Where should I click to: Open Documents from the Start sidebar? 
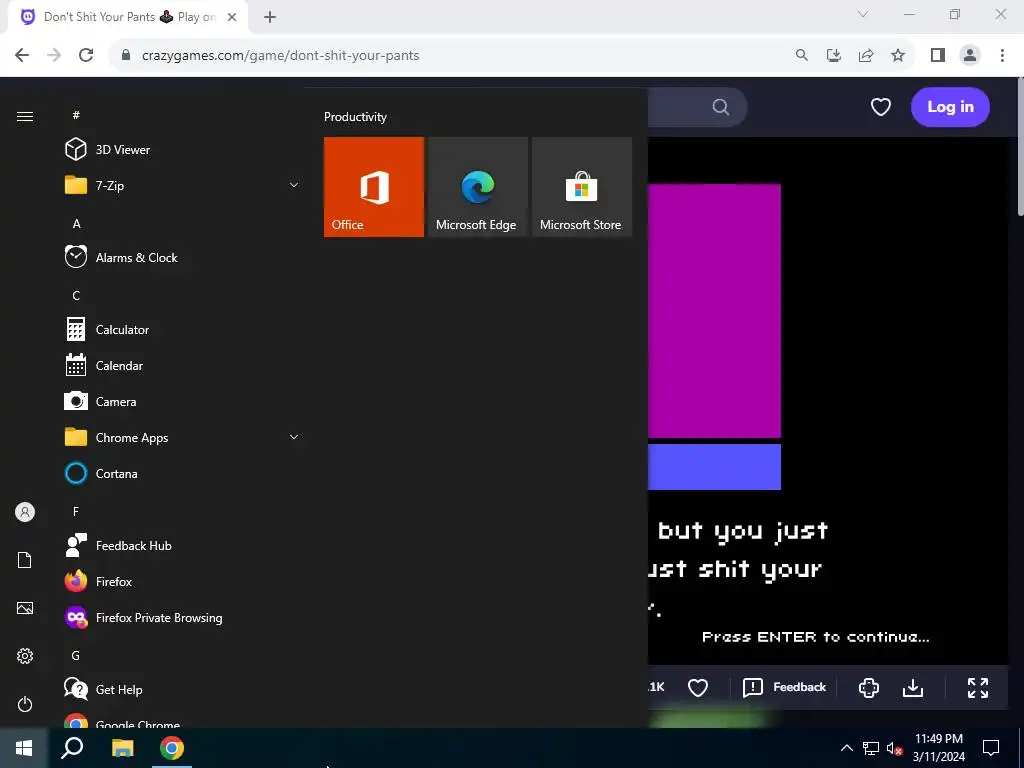[25, 560]
